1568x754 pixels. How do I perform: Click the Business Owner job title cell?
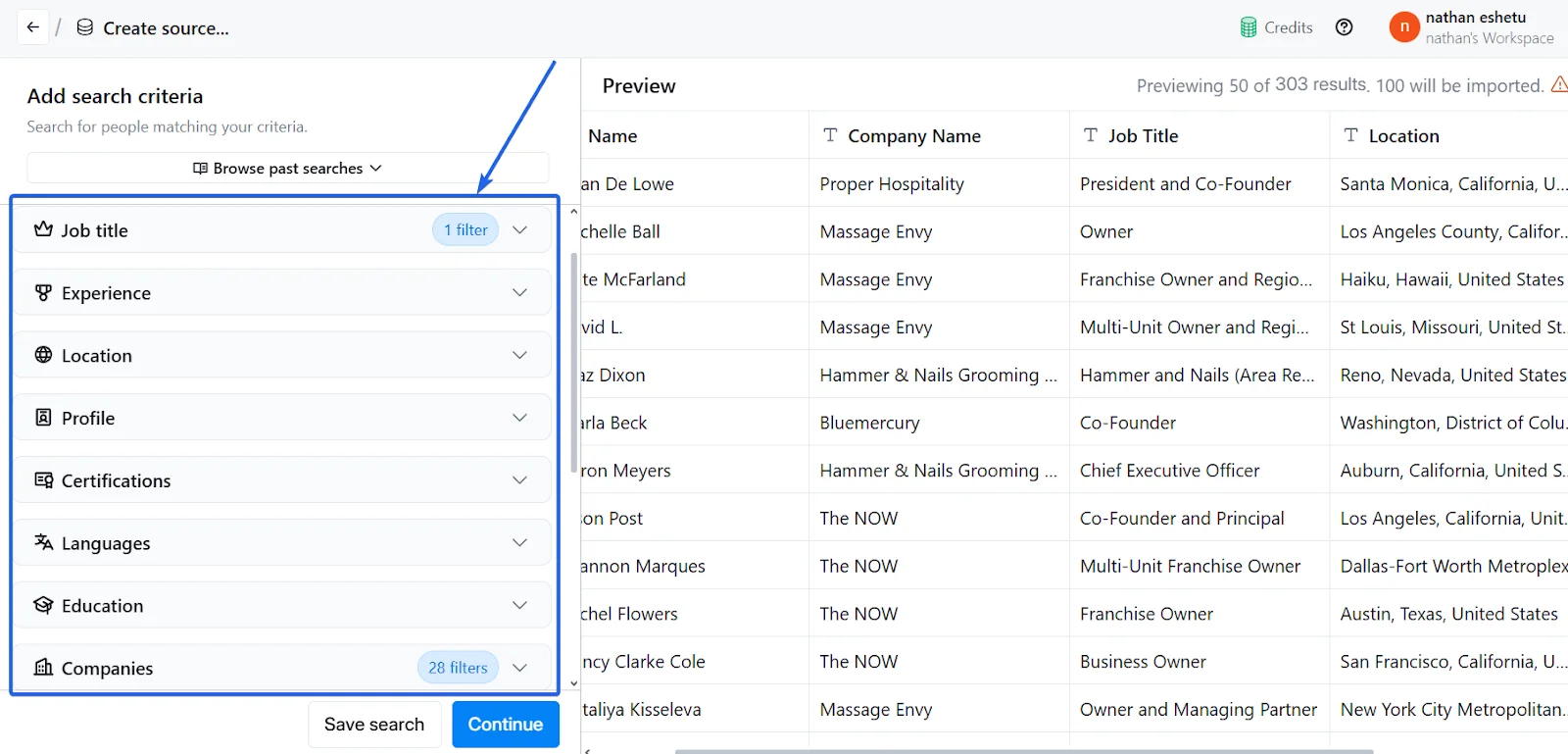tap(1200, 662)
